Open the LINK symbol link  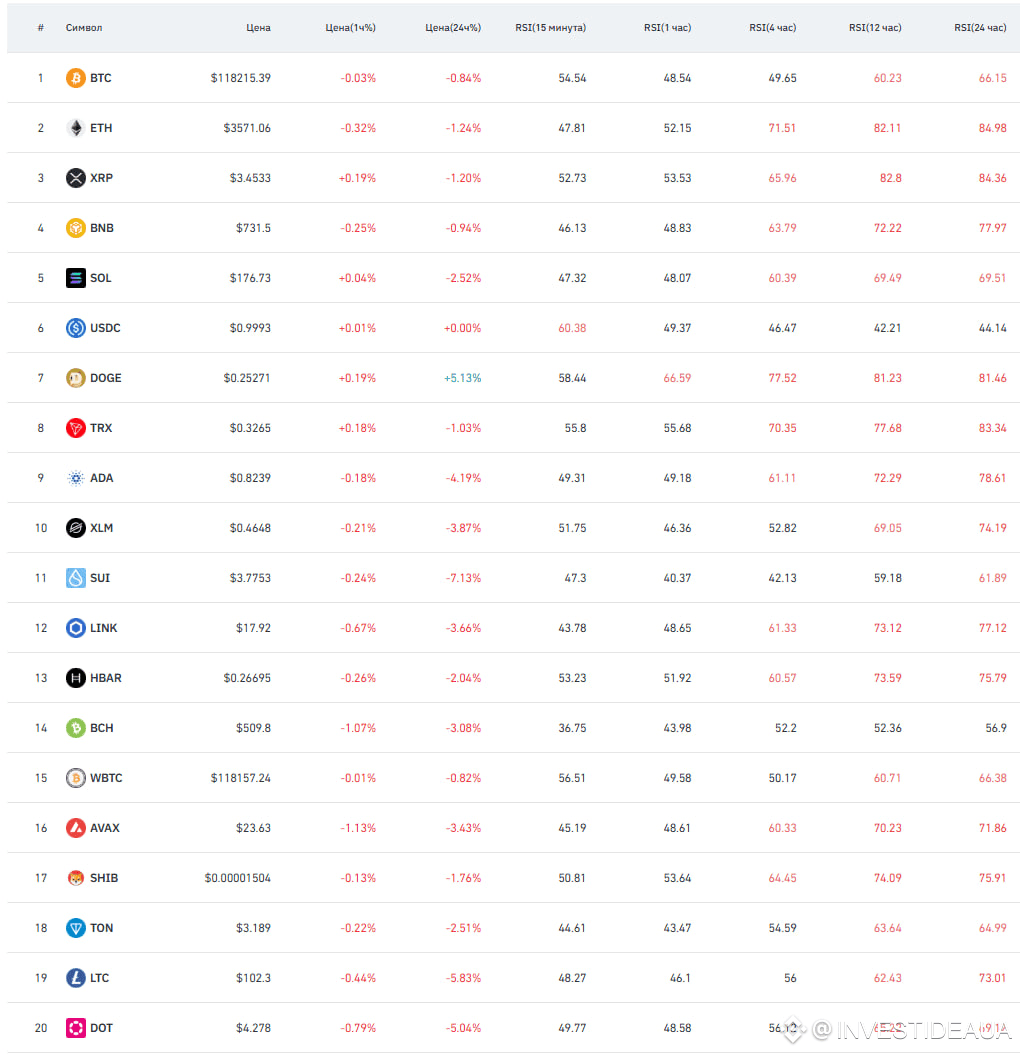pyautogui.click(x=104, y=628)
